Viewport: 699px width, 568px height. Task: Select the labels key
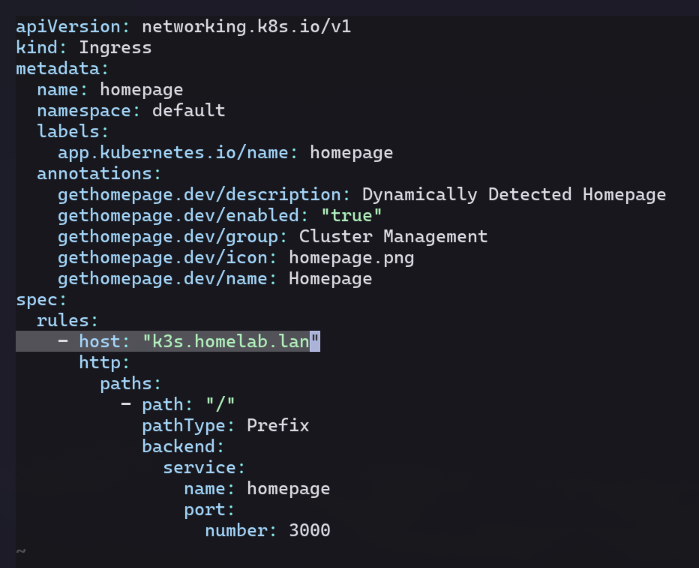(72, 131)
